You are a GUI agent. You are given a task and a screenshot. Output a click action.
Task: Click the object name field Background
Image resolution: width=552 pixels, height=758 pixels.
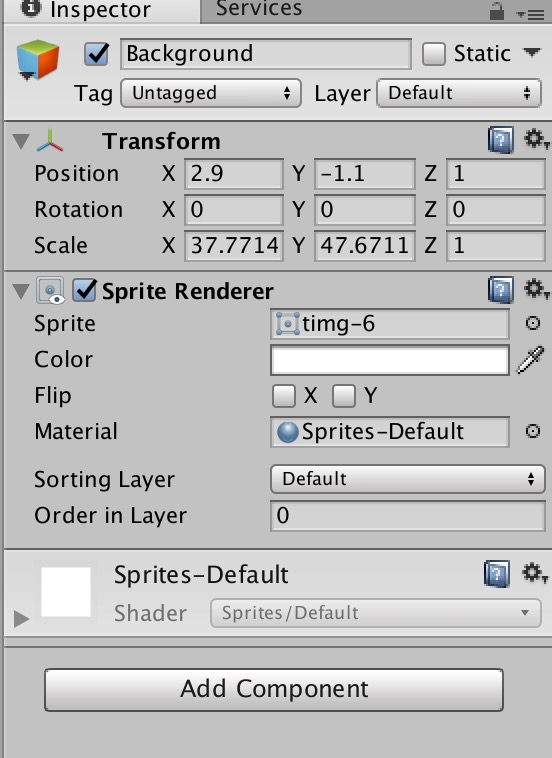(266, 54)
